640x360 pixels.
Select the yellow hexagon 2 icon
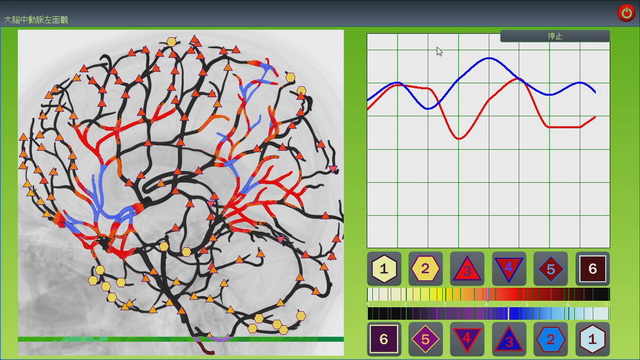click(426, 269)
